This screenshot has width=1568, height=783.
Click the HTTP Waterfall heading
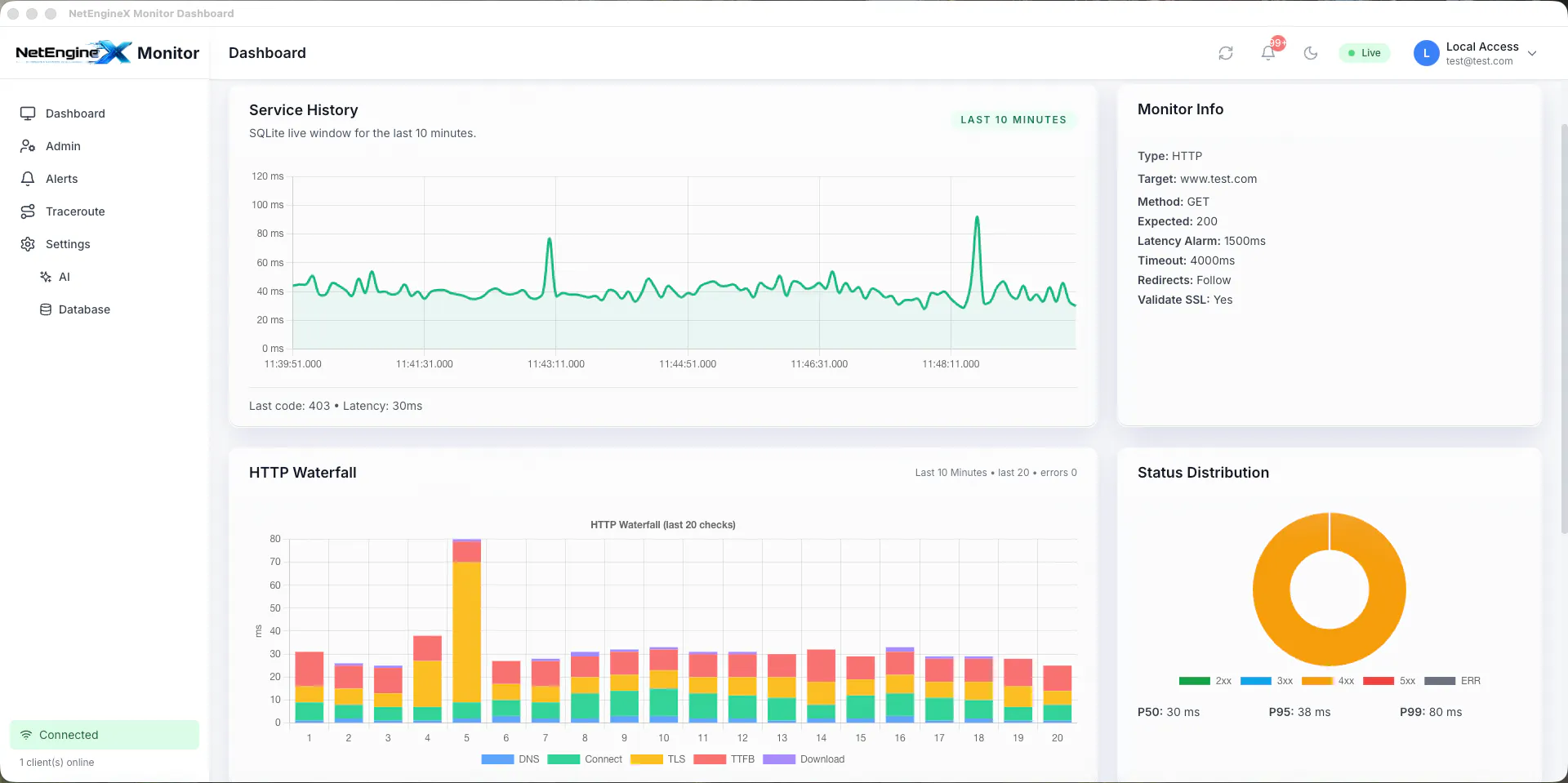click(303, 473)
